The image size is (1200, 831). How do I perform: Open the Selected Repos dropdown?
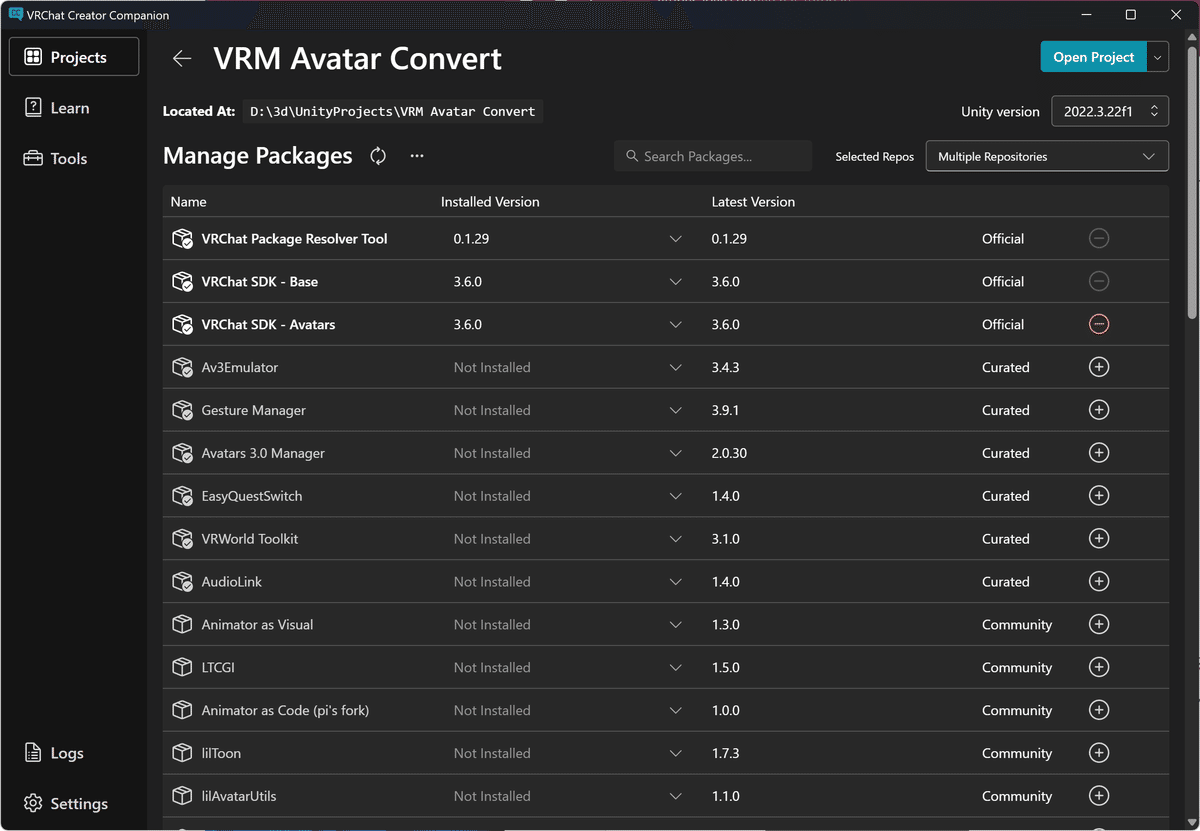click(x=1047, y=156)
